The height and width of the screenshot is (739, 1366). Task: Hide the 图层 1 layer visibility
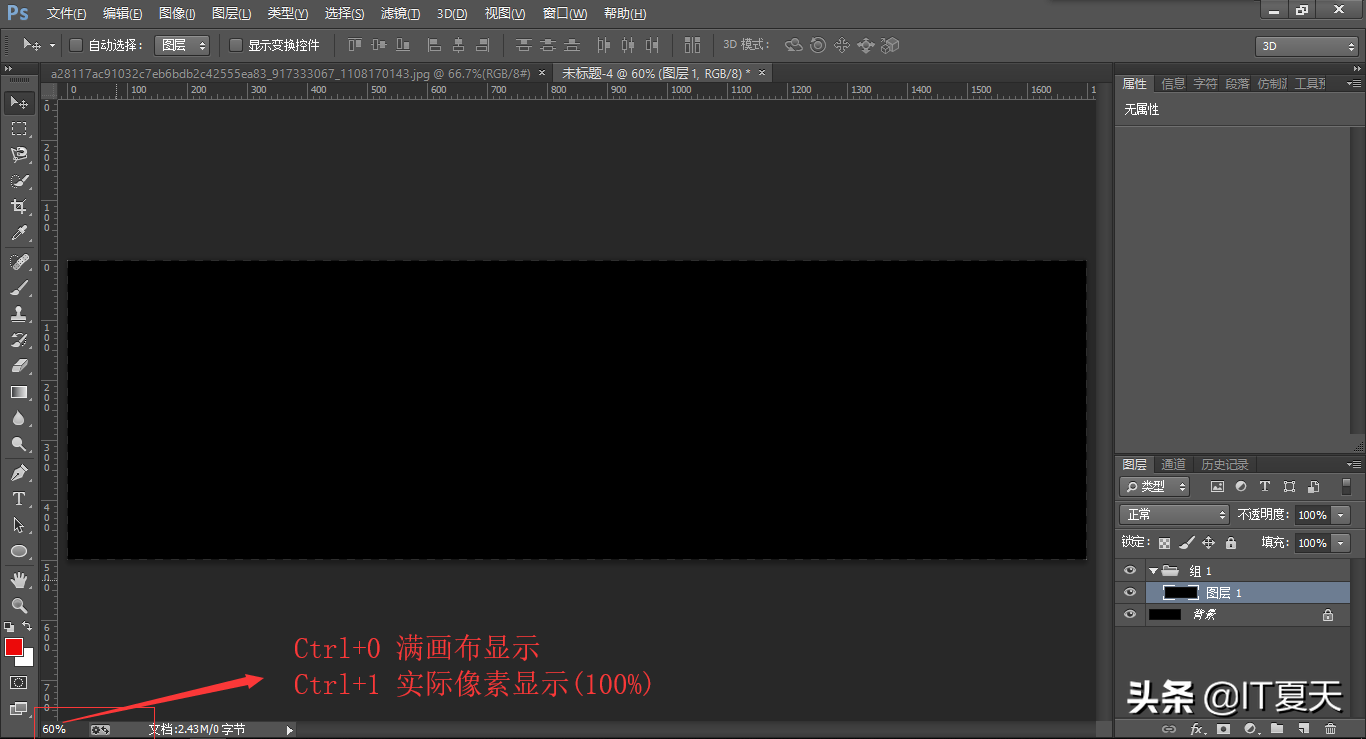click(1130, 593)
